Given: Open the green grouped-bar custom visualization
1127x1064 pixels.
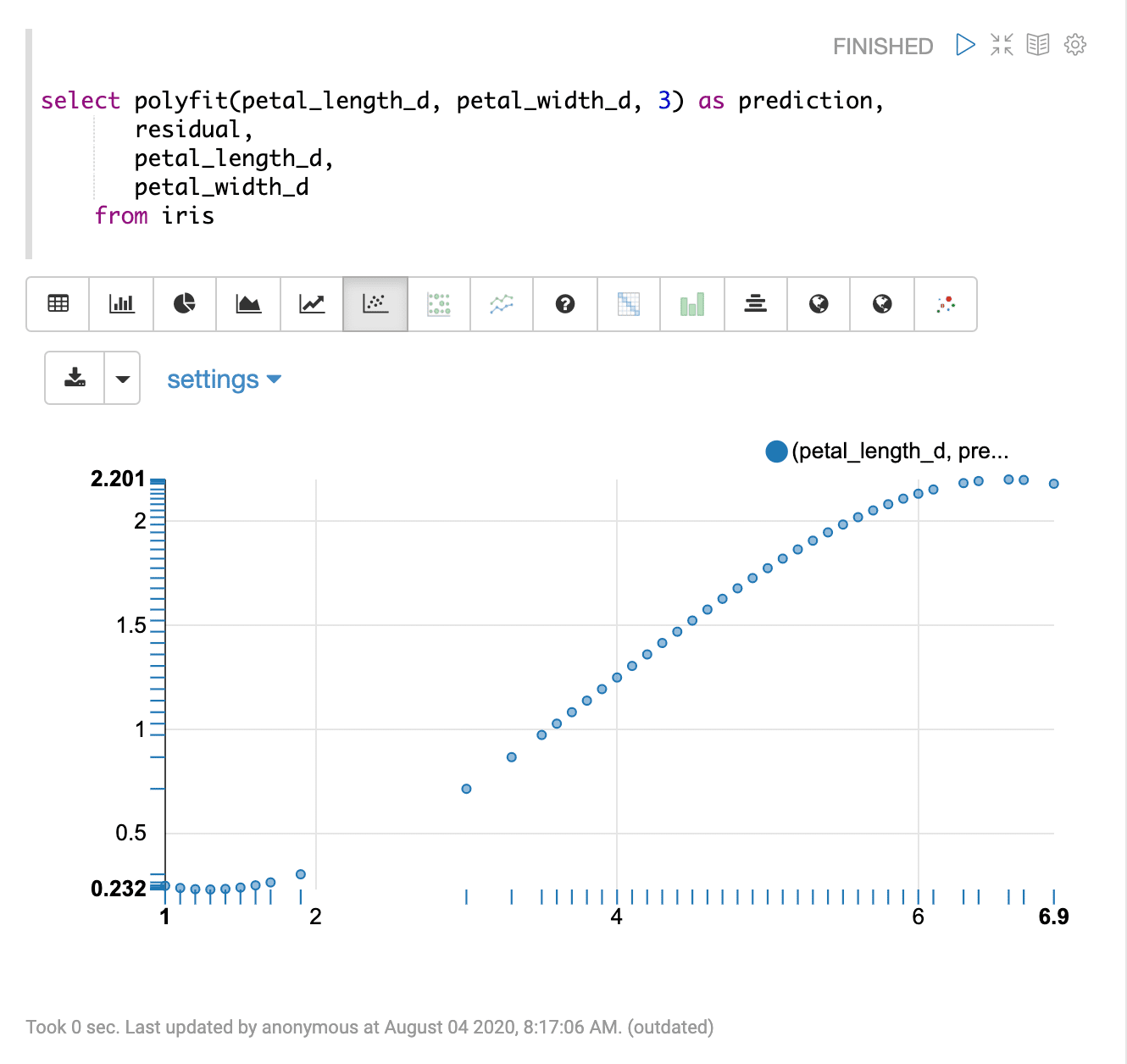Looking at the screenshot, I should point(692,304).
